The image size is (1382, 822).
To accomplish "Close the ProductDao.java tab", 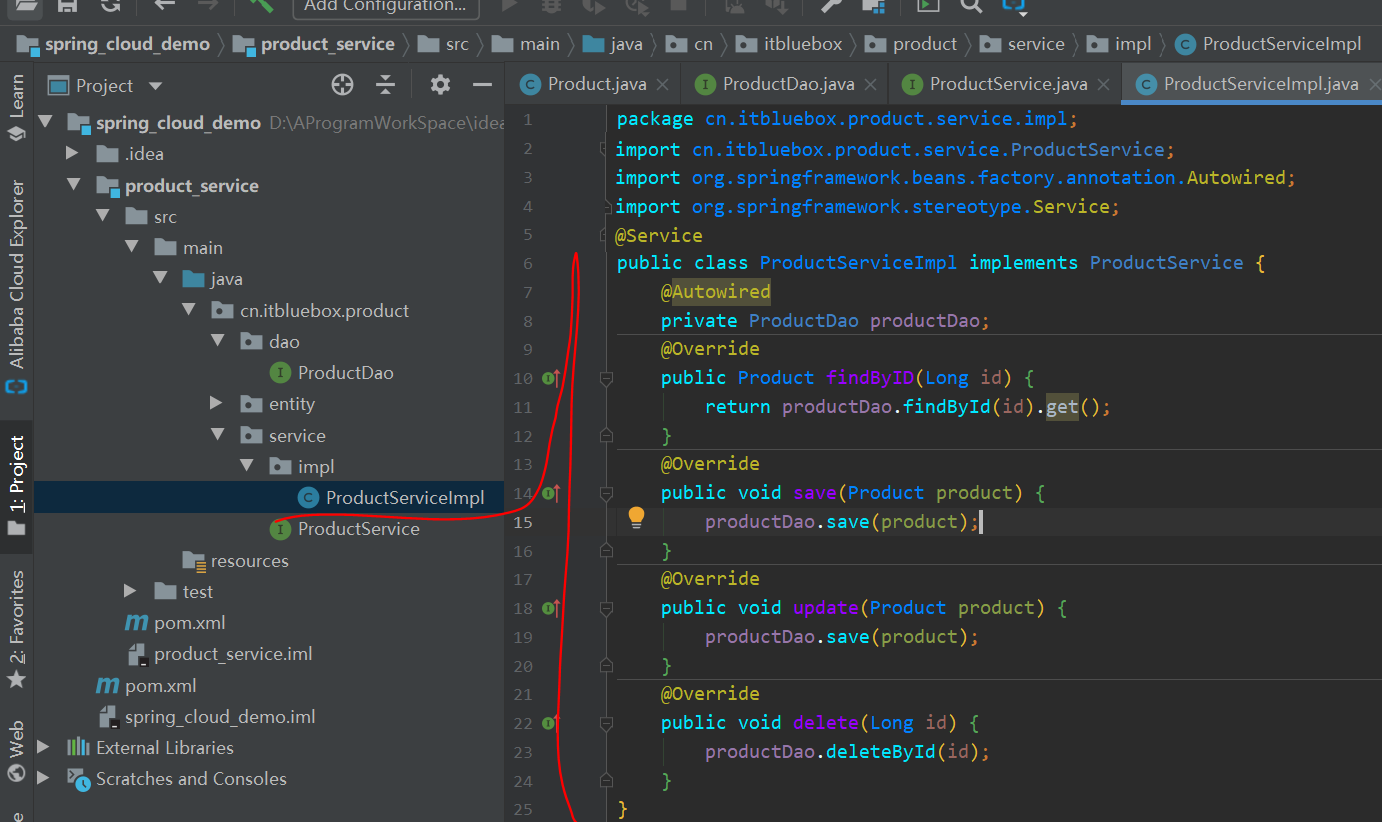I will [872, 86].
